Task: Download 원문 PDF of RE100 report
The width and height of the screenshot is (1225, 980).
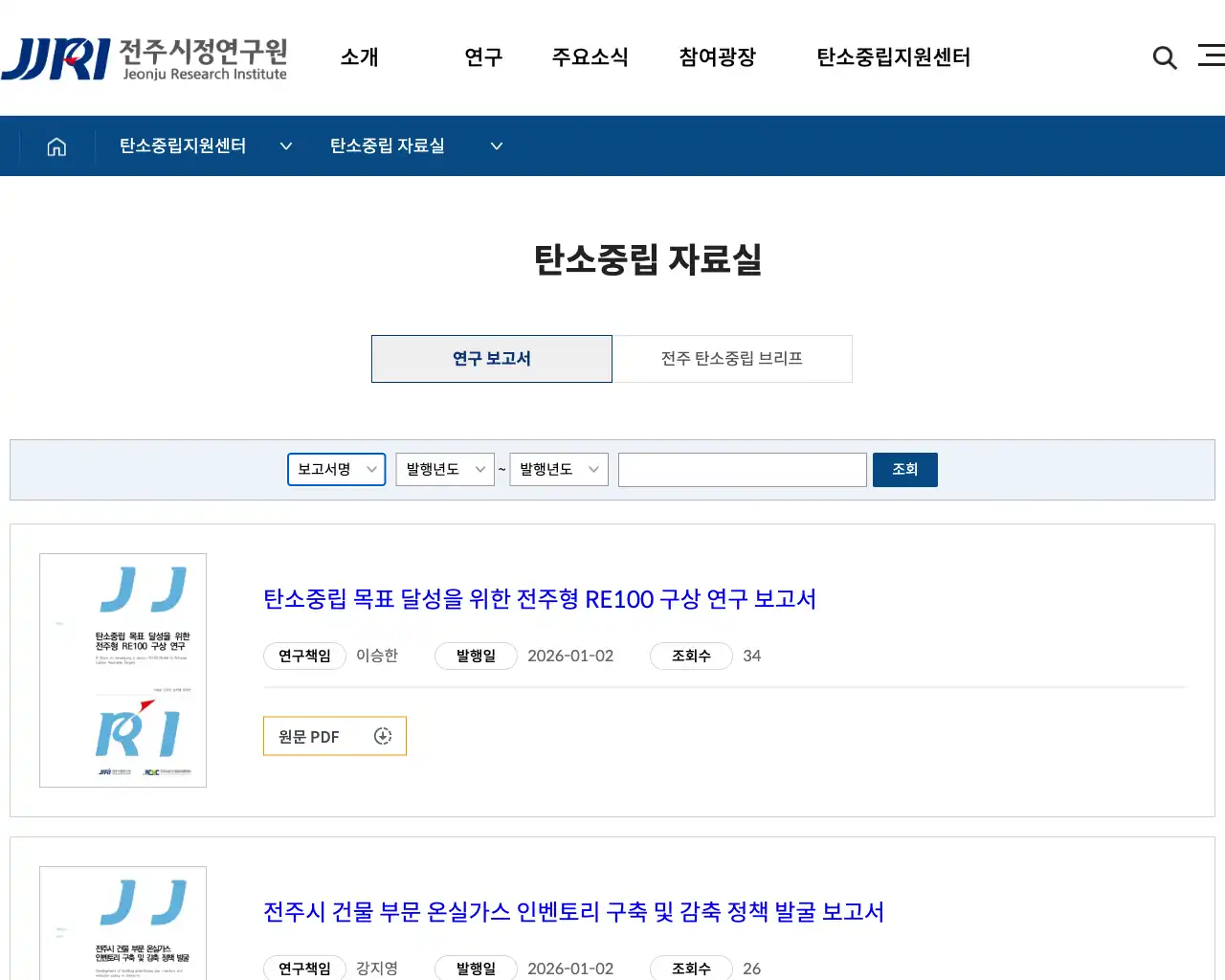Action: click(335, 736)
